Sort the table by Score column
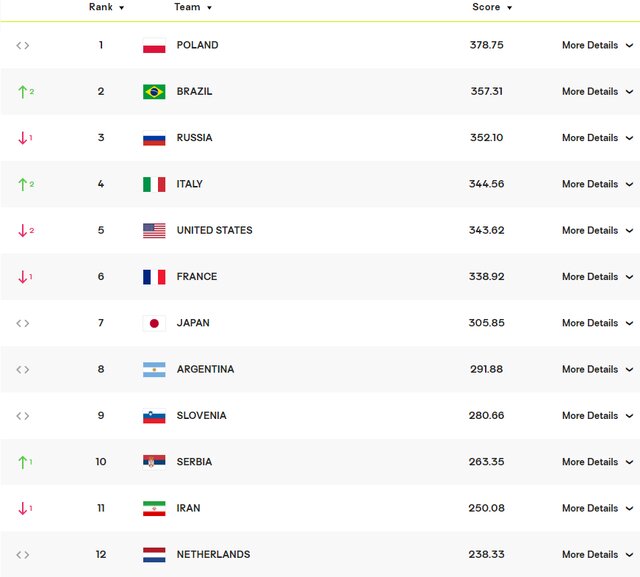640x577 pixels. coord(491,7)
